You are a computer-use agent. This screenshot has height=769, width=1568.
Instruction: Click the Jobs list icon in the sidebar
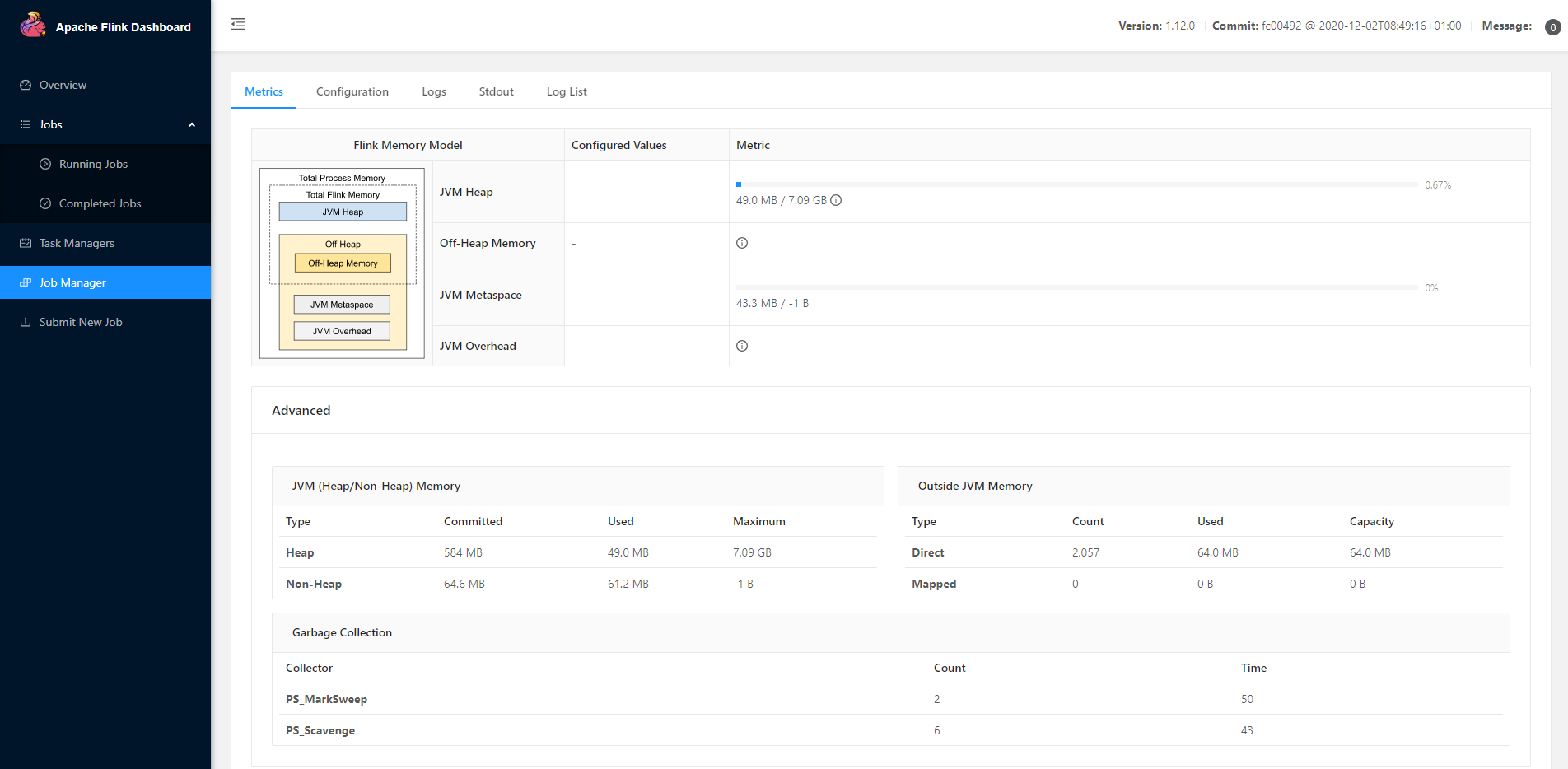[24, 124]
